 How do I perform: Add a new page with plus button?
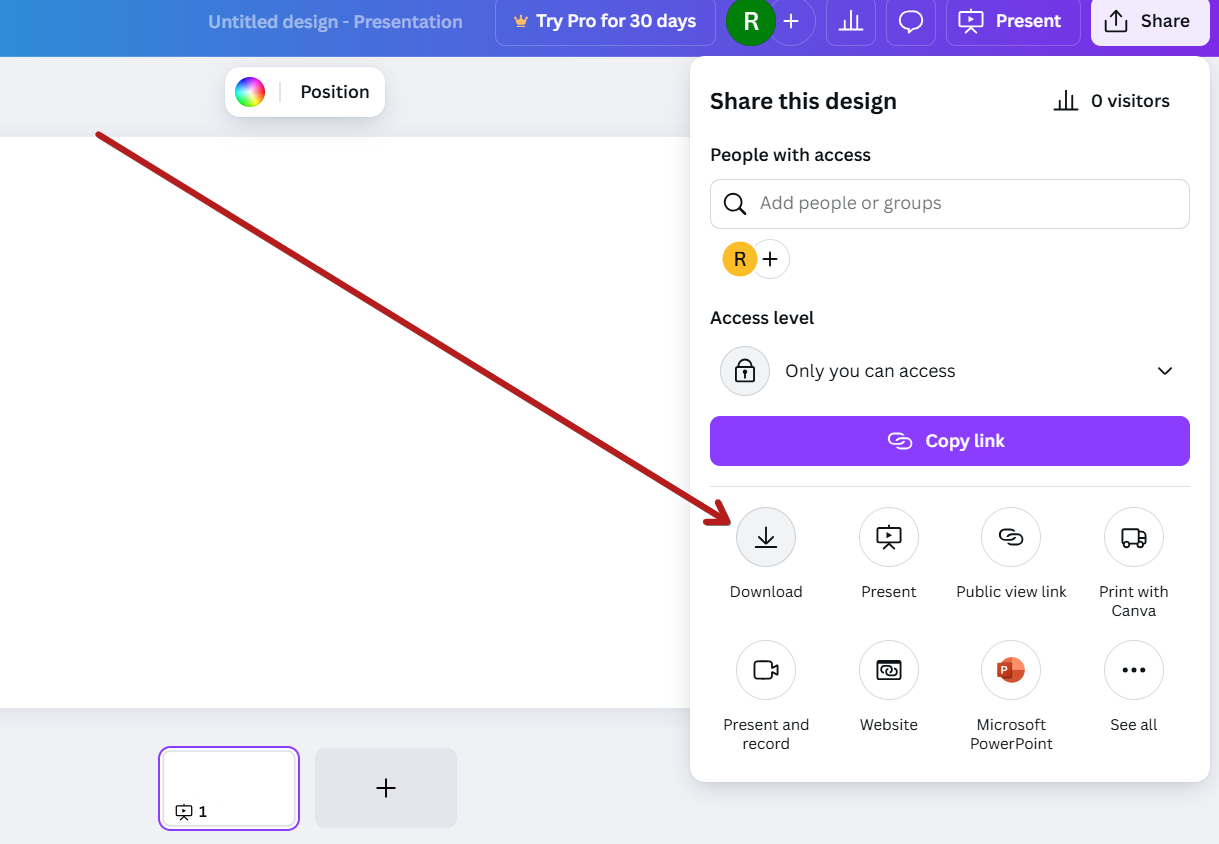(x=386, y=788)
